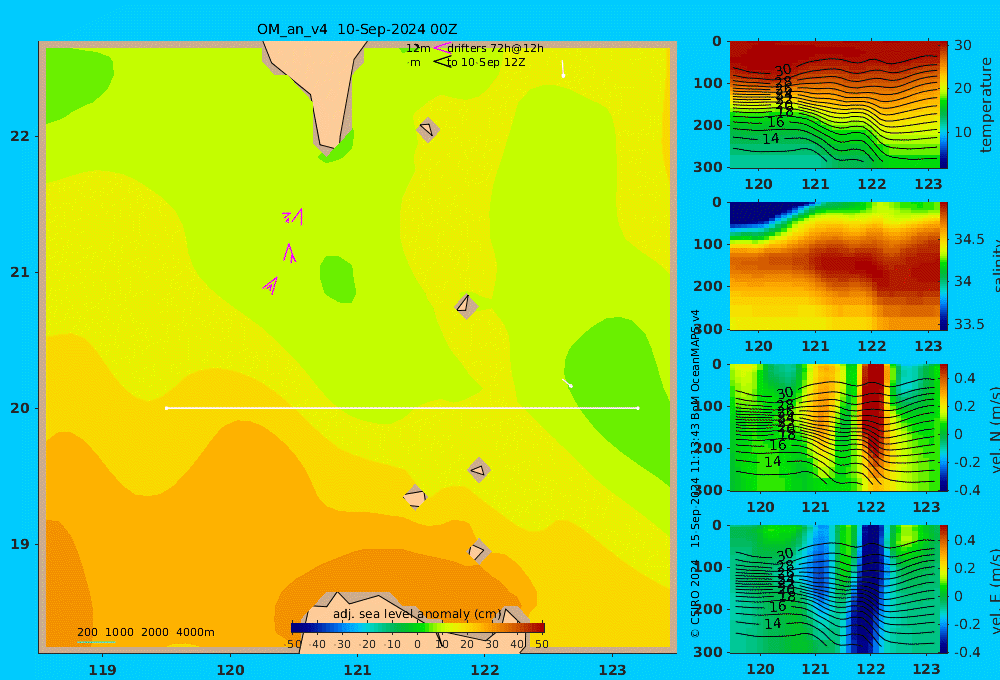Click the '34.5' tick on the salinity colorbar
The width and height of the screenshot is (1000, 680).
click(969, 239)
